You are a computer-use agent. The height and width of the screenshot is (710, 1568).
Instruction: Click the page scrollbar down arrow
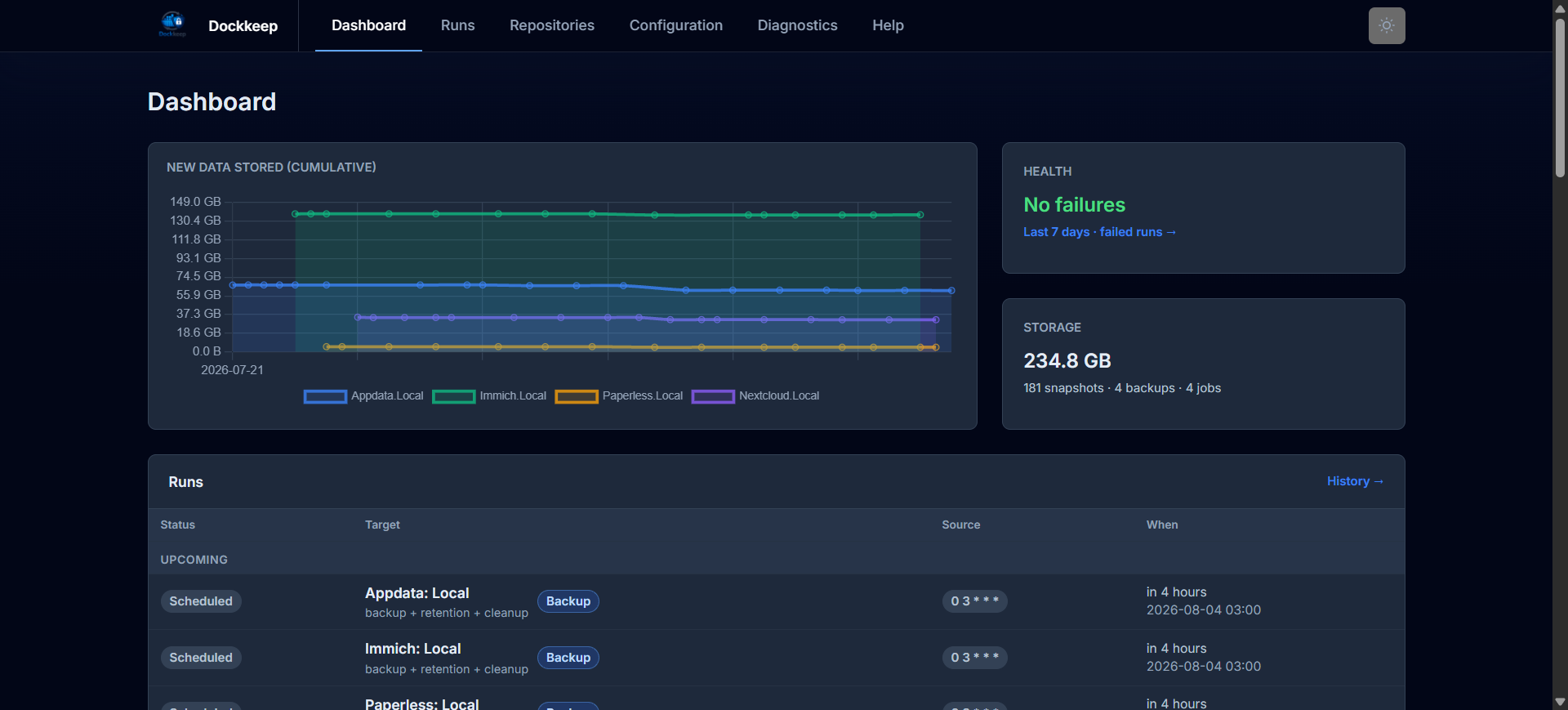(1560, 702)
